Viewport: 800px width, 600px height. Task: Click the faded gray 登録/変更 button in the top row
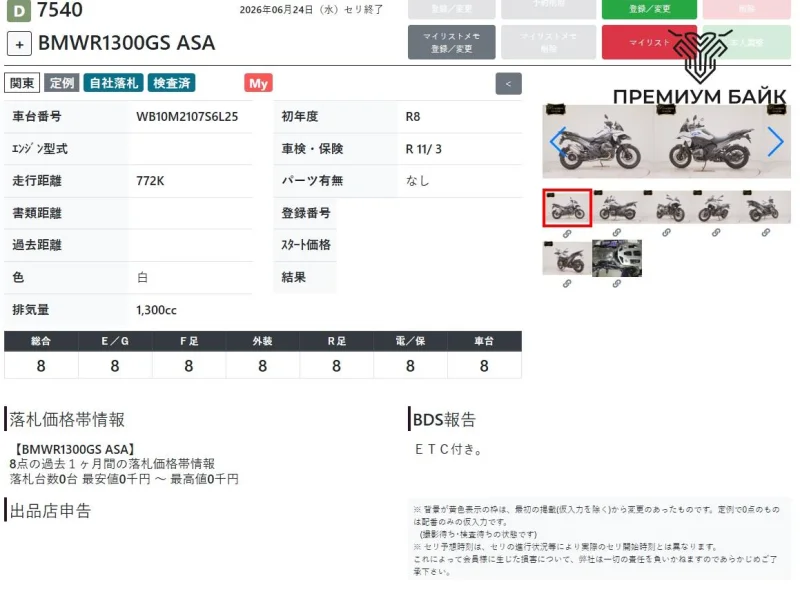pos(452,9)
